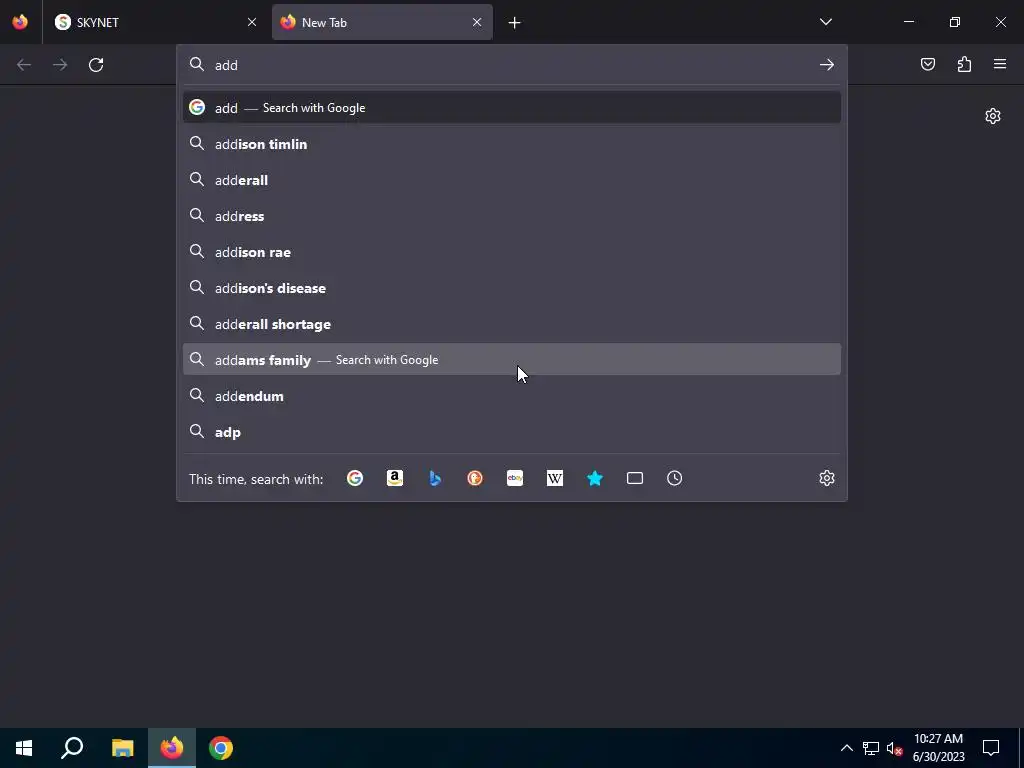The image size is (1024, 768).
Task: Search history using the clock icon
Action: [x=675, y=478]
